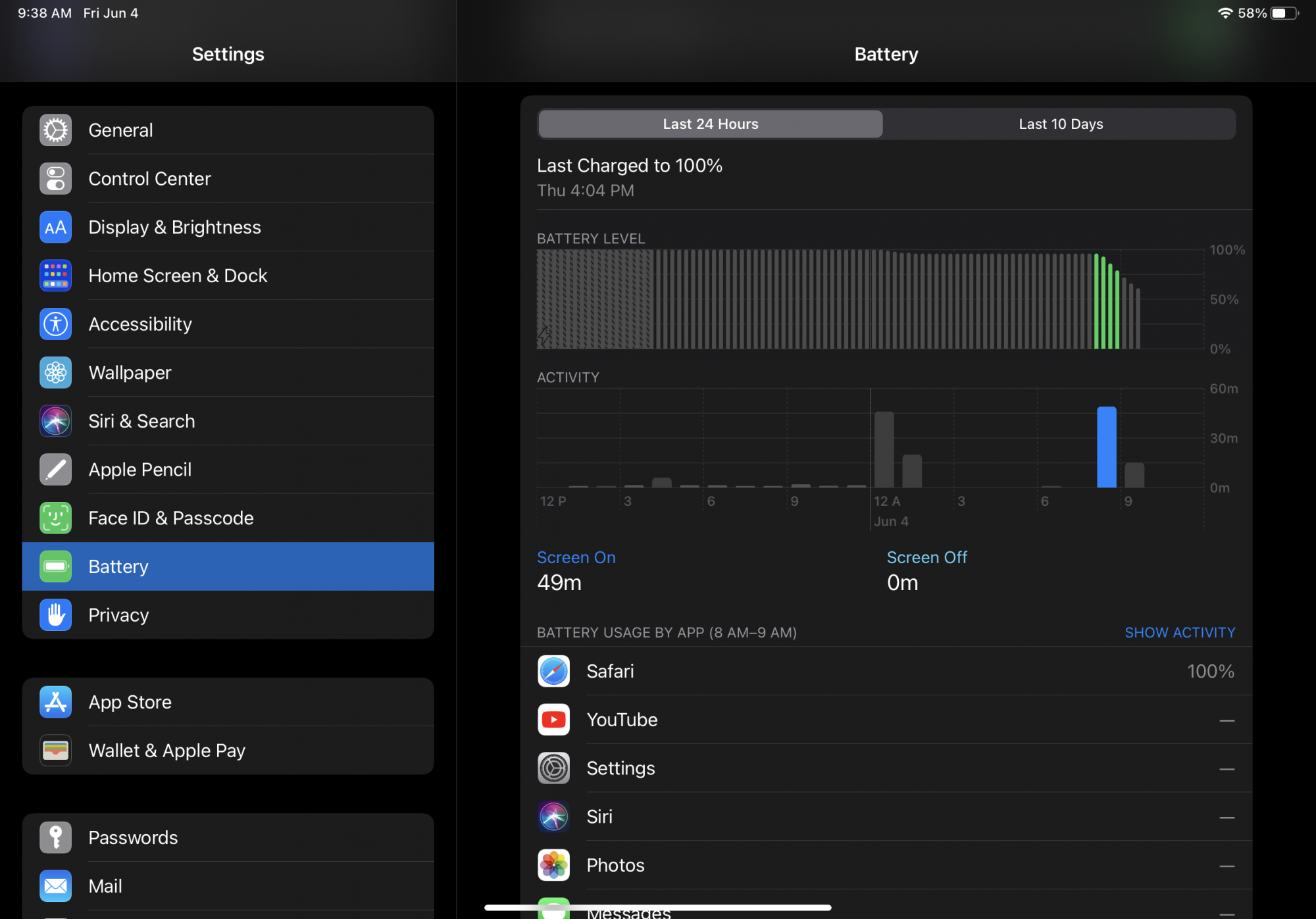Tap the Accessibility icon

pos(56,324)
